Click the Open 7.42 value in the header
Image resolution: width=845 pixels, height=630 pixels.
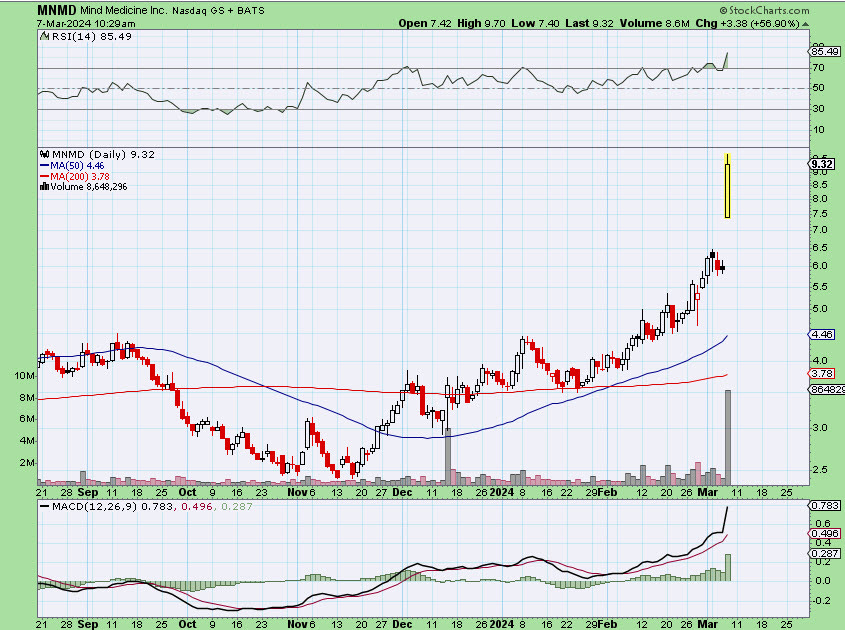426,23
